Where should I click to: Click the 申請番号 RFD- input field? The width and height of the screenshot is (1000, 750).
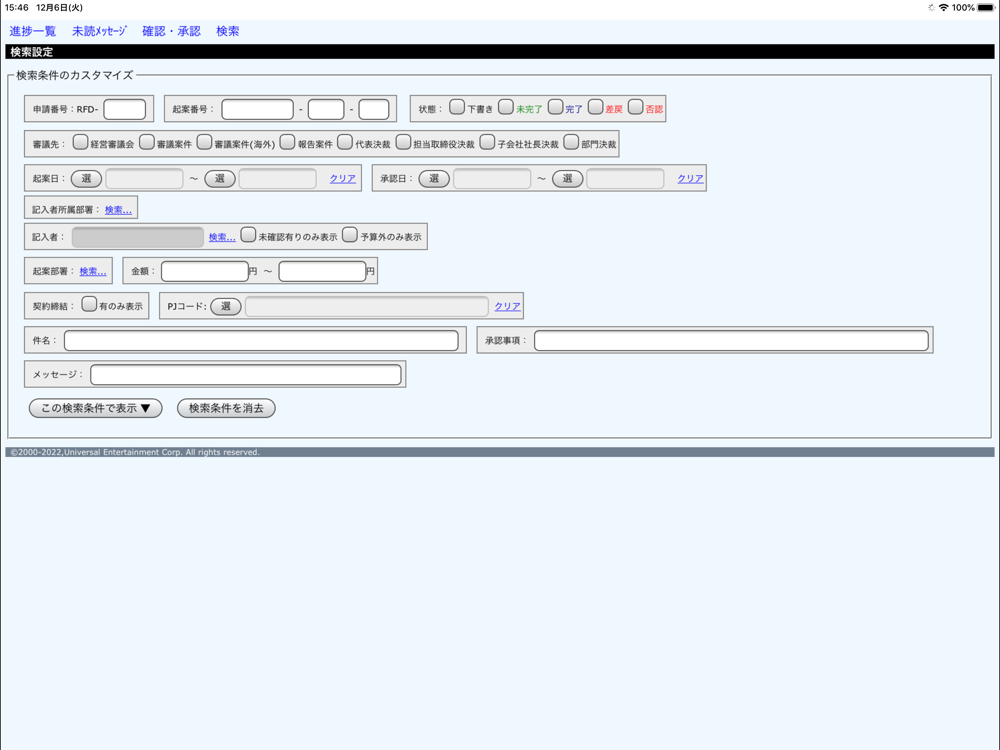click(x=125, y=109)
